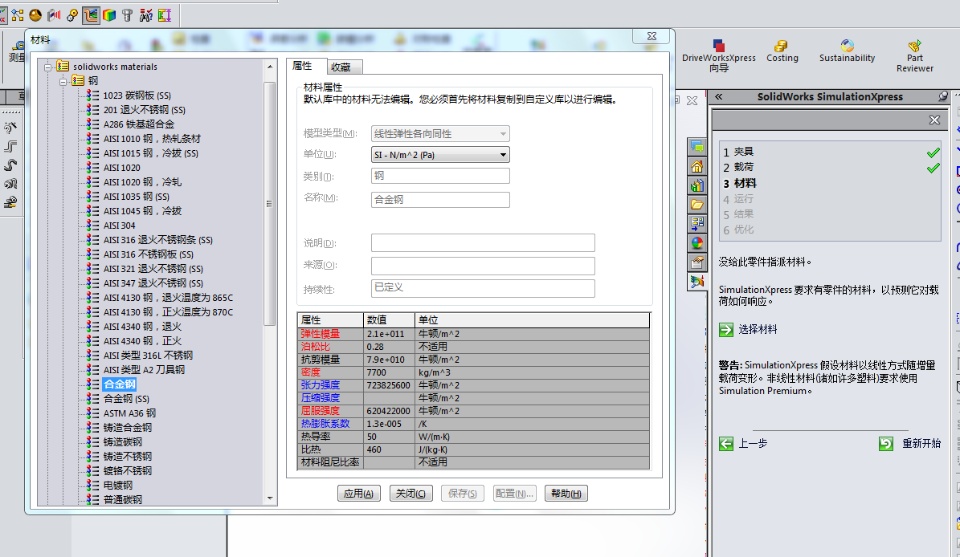
Task: Click materials list scroll down arrow
Action: point(270,499)
